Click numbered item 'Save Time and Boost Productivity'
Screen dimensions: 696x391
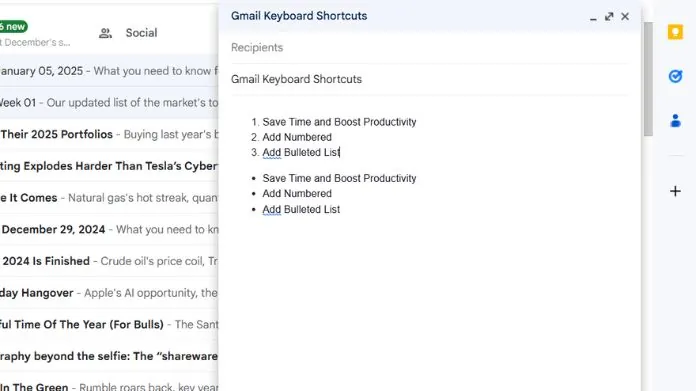(339, 122)
